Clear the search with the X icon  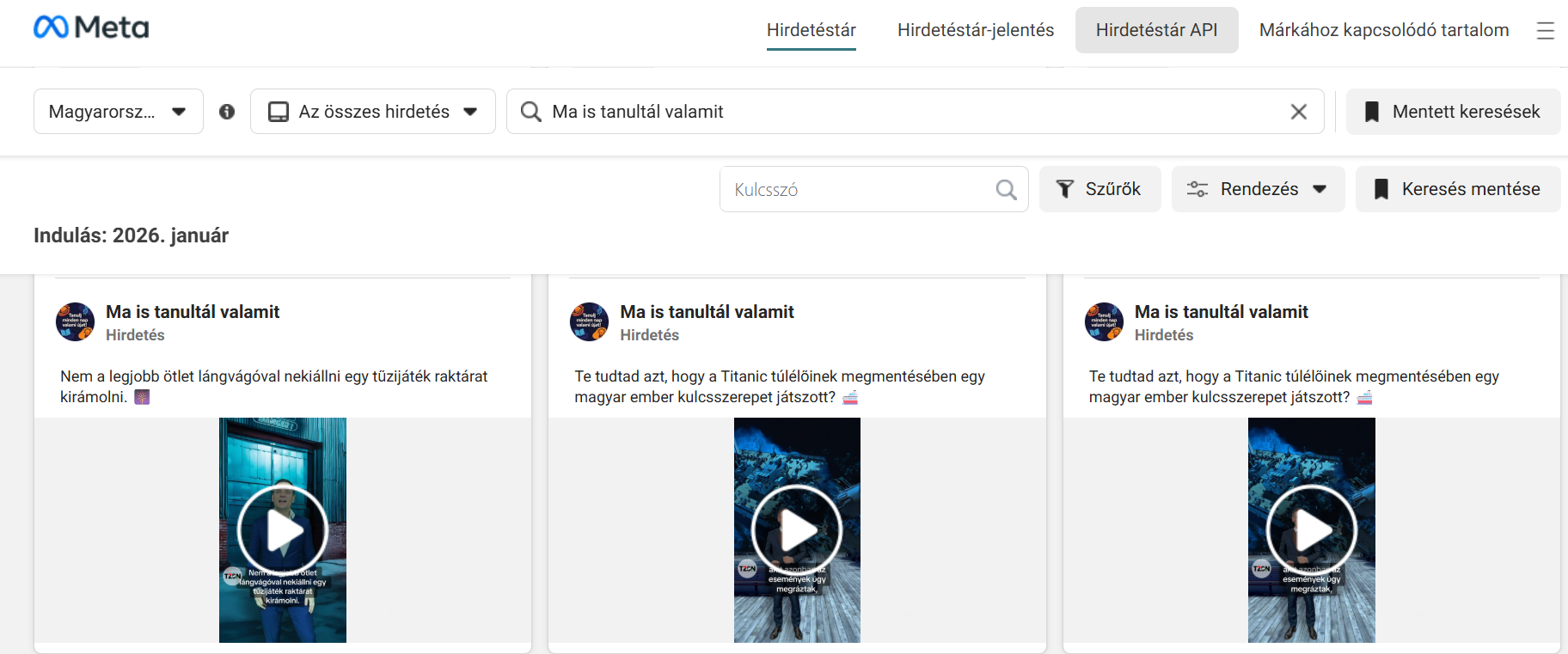point(1298,112)
